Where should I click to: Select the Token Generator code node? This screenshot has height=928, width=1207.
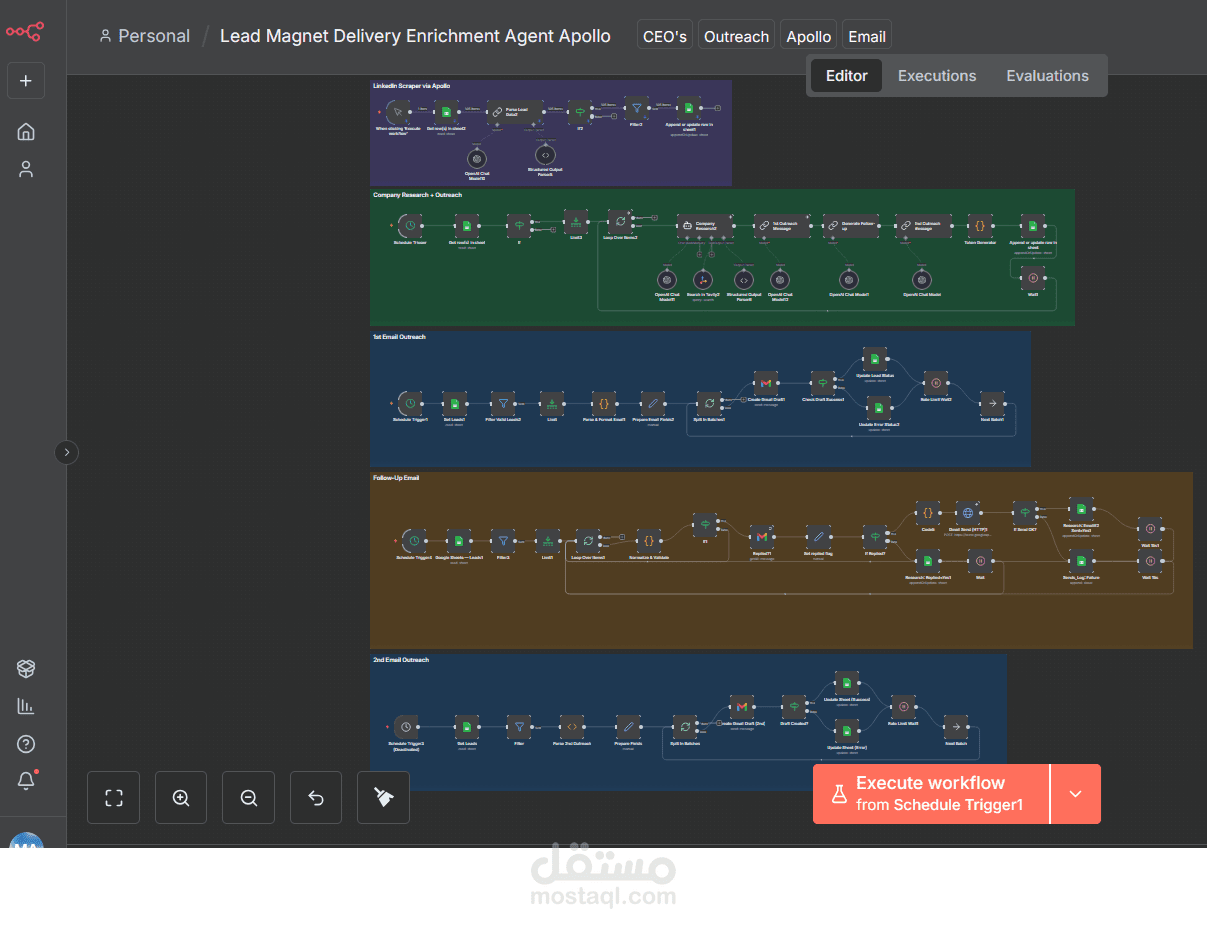980,225
